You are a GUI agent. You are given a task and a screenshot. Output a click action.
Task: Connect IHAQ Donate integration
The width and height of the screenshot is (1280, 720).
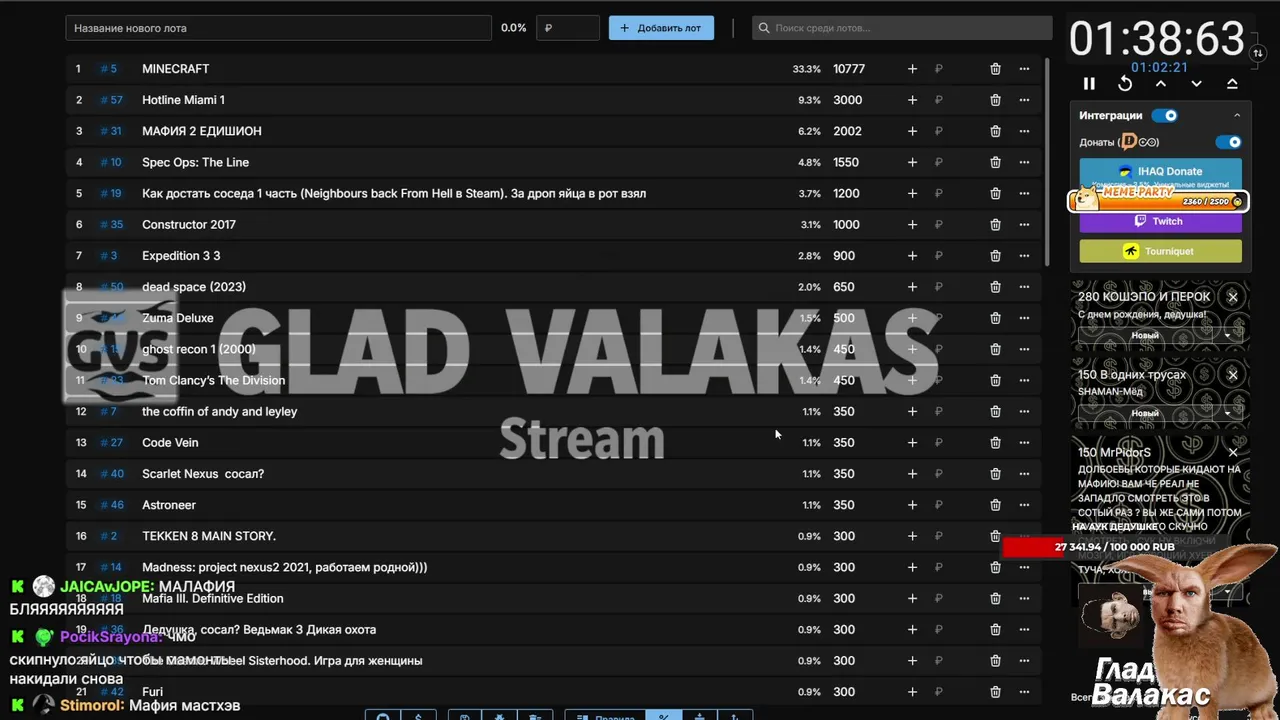click(1160, 171)
